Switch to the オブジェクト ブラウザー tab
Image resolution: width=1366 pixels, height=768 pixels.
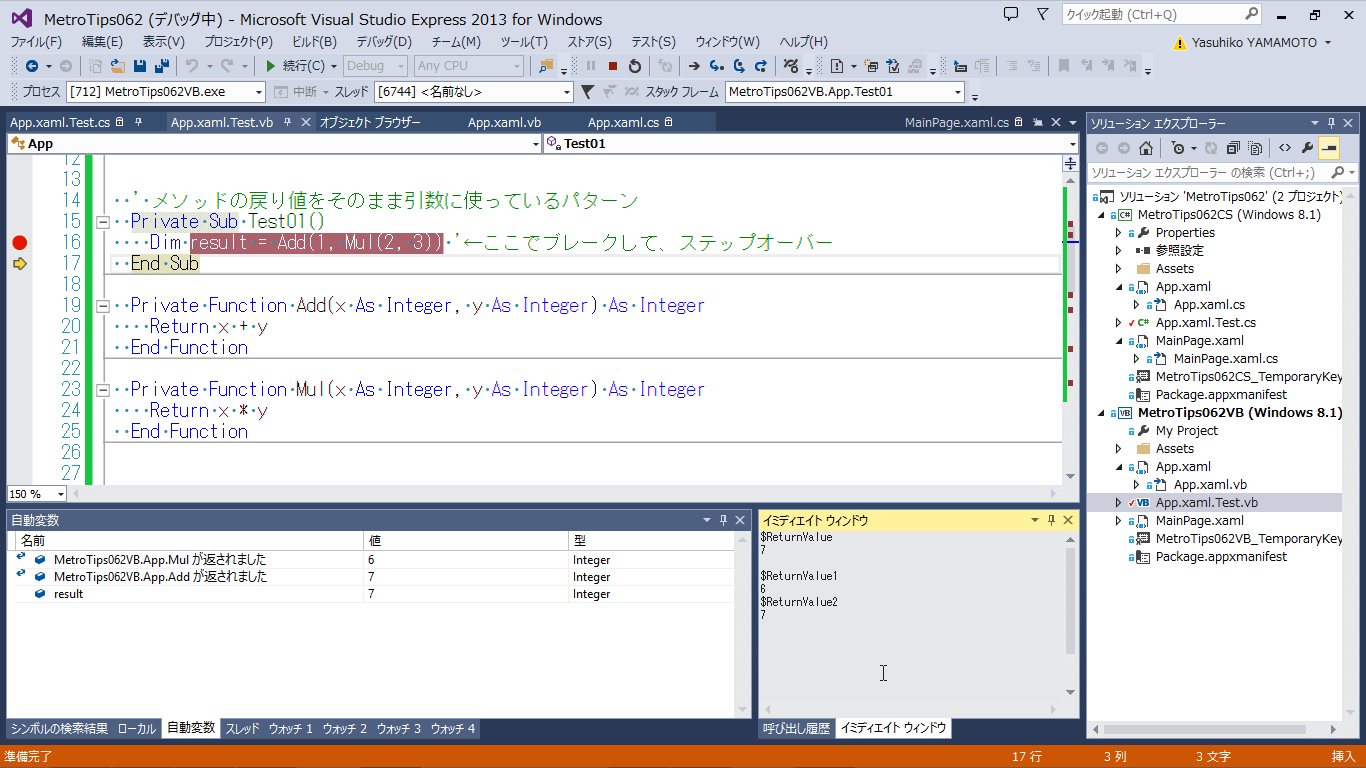pos(370,122)
